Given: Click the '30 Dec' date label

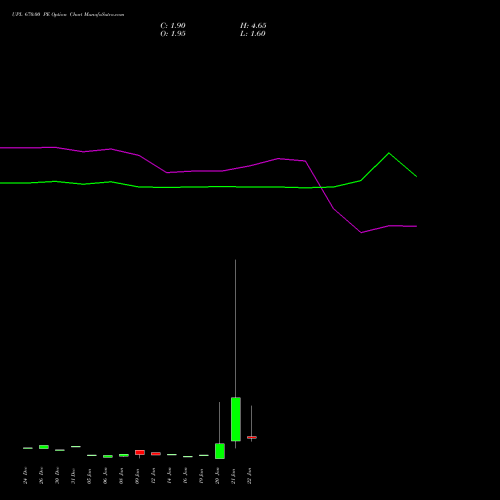Looking at the screenshot, I should click(x=58, y=476).
